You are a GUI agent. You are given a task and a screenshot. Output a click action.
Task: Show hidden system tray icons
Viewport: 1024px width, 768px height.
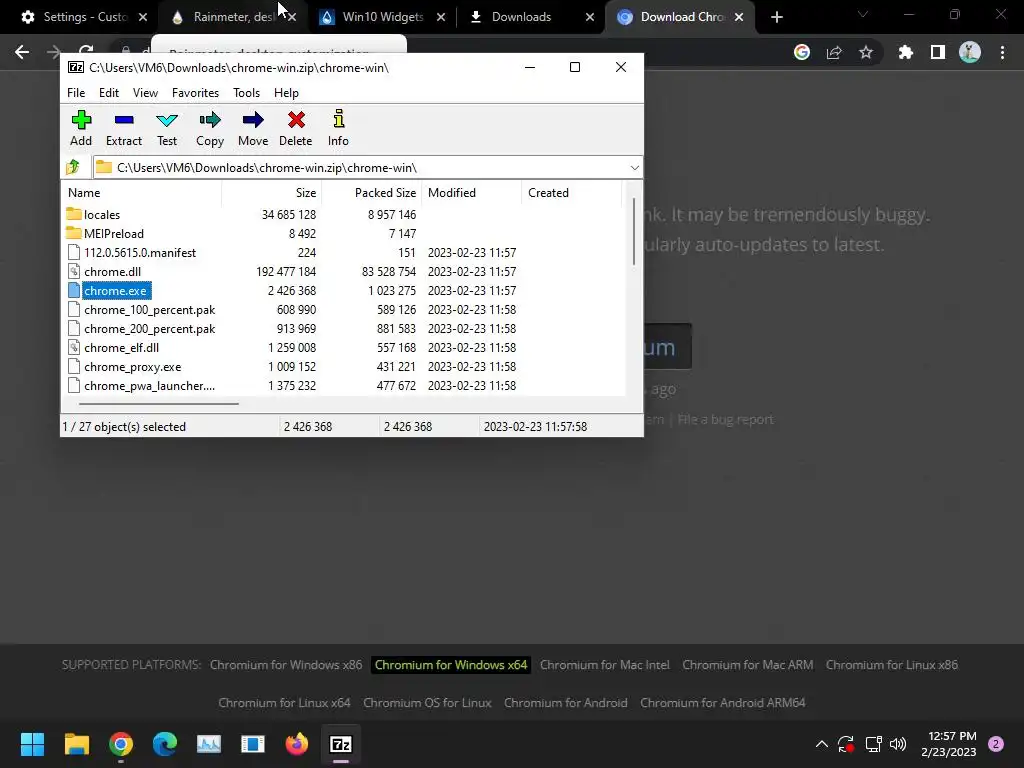pyautogui.click(x=822, y=744)
